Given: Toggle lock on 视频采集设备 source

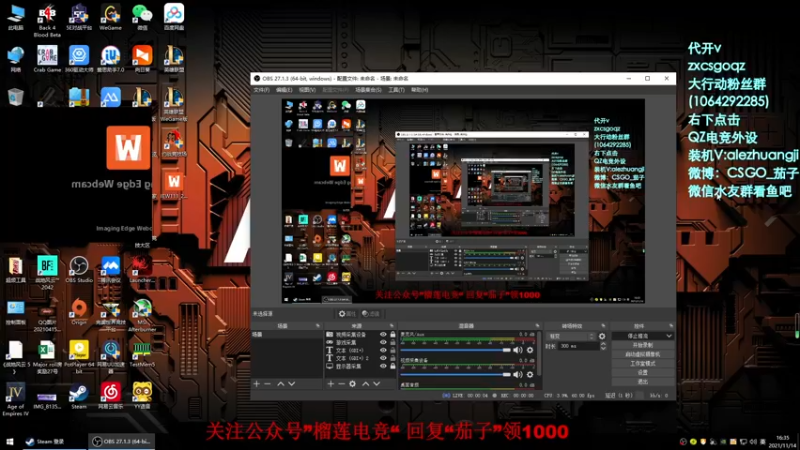Looking at the screenshot, I should [x=393, y=335].
